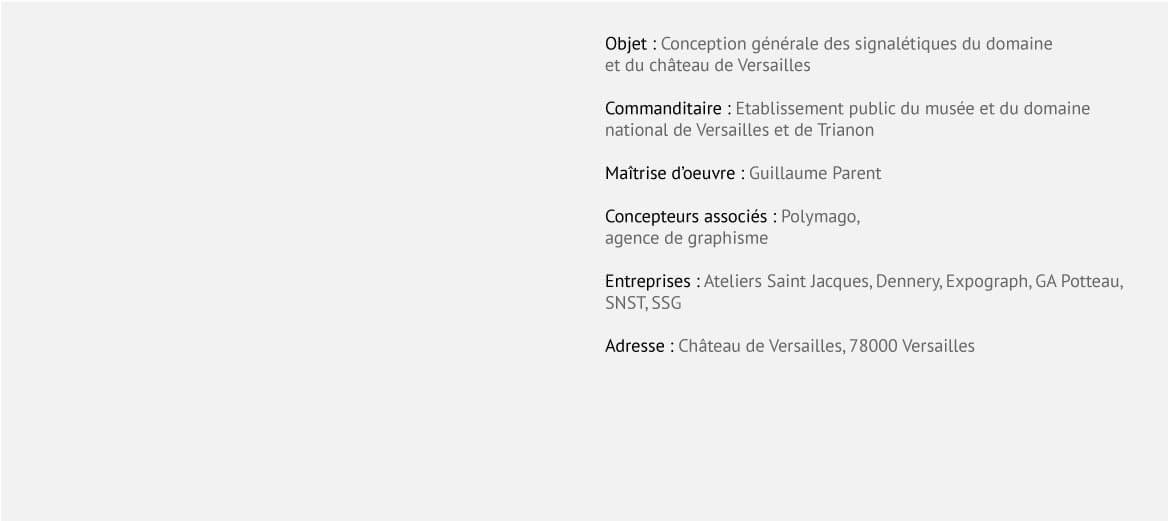Click 'Ateliers Saint Jacques' company name

786,282
